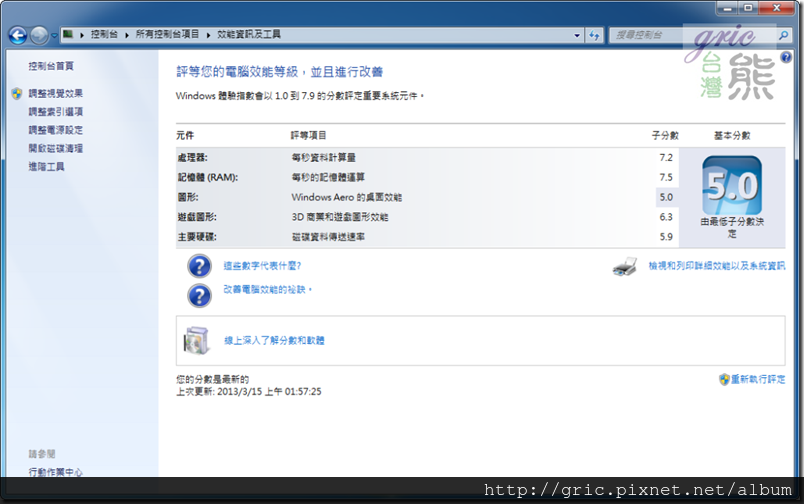Open 調整視覺效果 link
The image size is (804, 504).
55,93
